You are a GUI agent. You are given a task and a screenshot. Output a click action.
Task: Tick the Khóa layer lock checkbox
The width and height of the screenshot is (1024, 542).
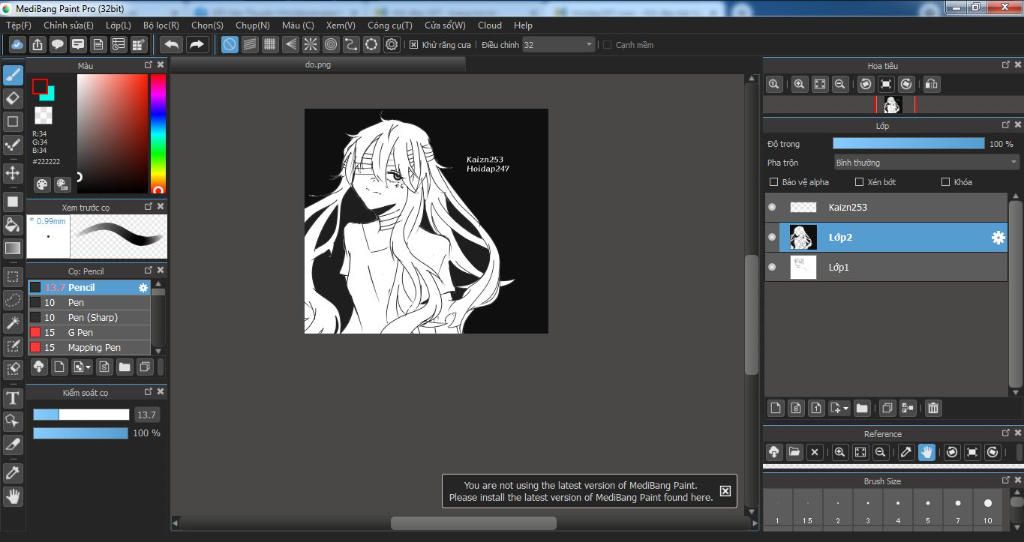click(945, 182)
